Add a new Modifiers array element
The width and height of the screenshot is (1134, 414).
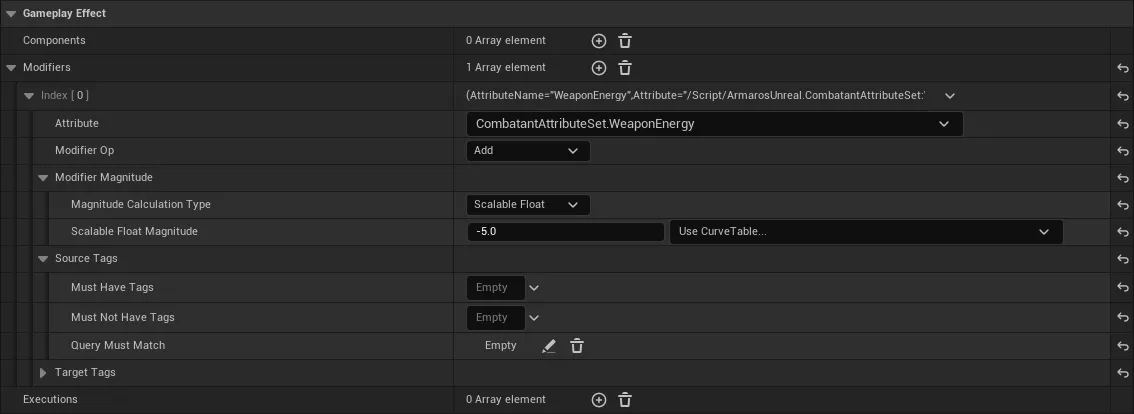click(598, 68)
